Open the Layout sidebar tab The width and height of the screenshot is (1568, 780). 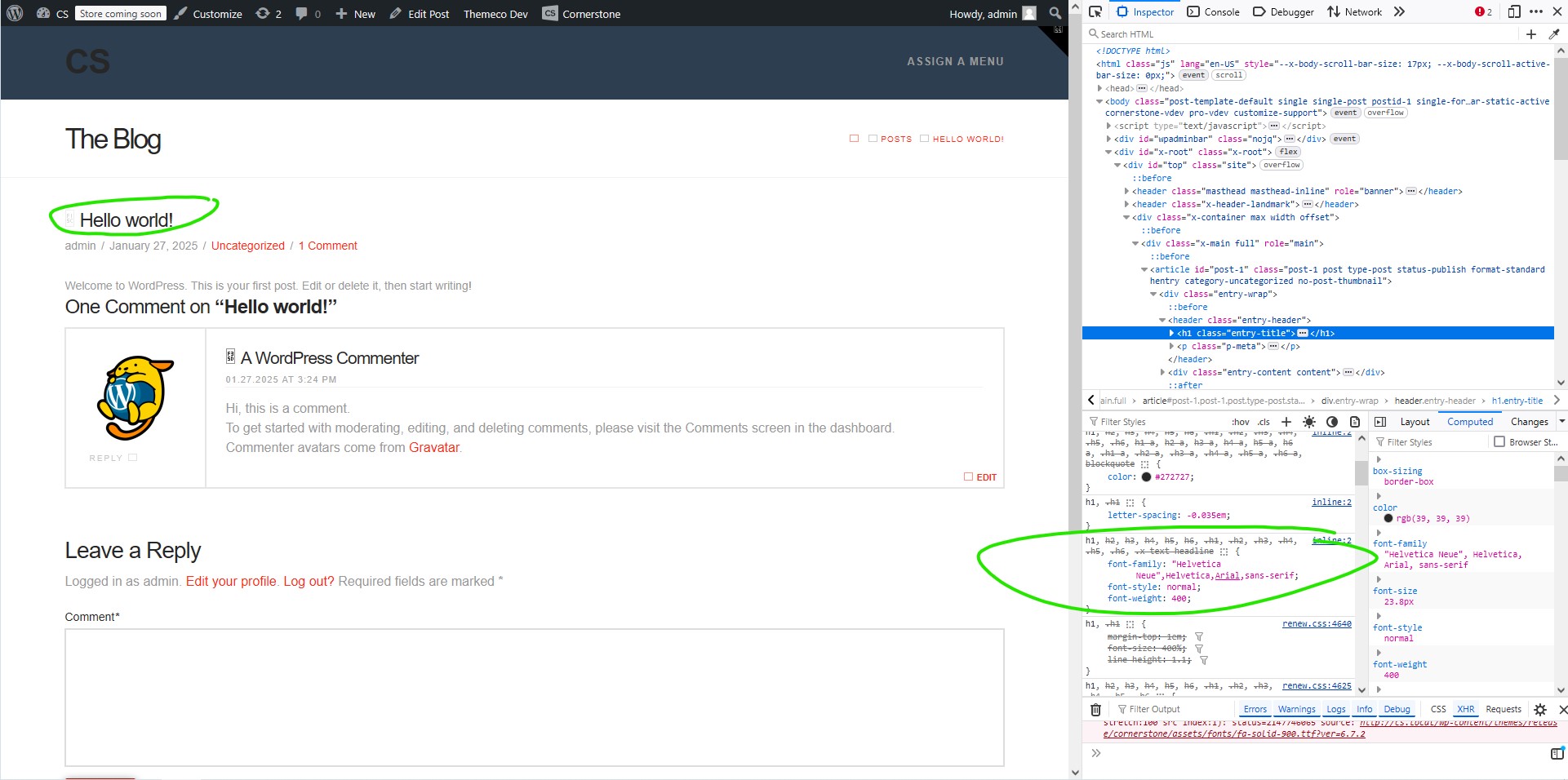pos(1414,422)
